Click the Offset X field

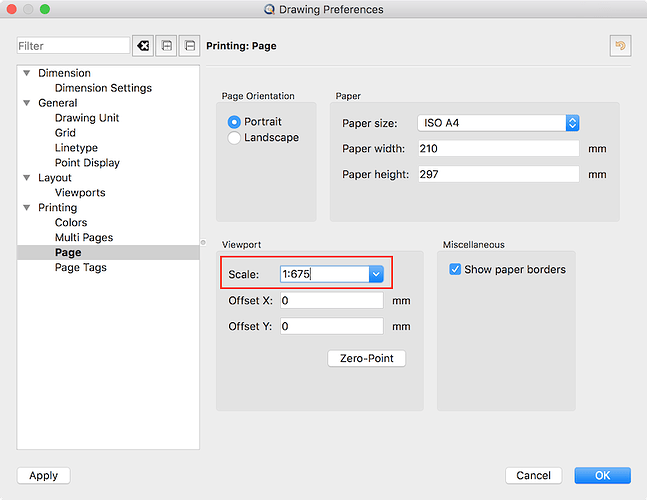point(332,300)
